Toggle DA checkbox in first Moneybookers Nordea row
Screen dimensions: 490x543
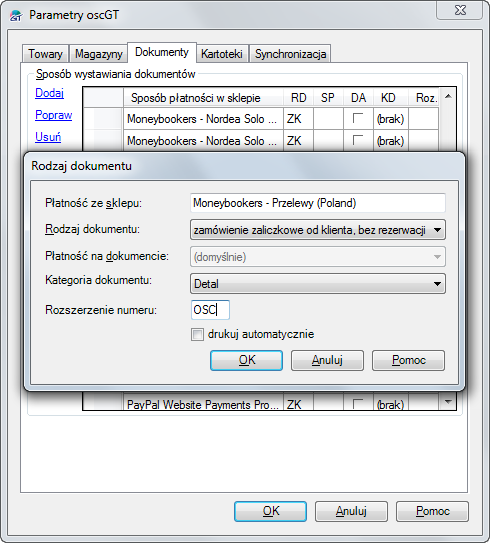pyautogui.click(x=358, y=118)
